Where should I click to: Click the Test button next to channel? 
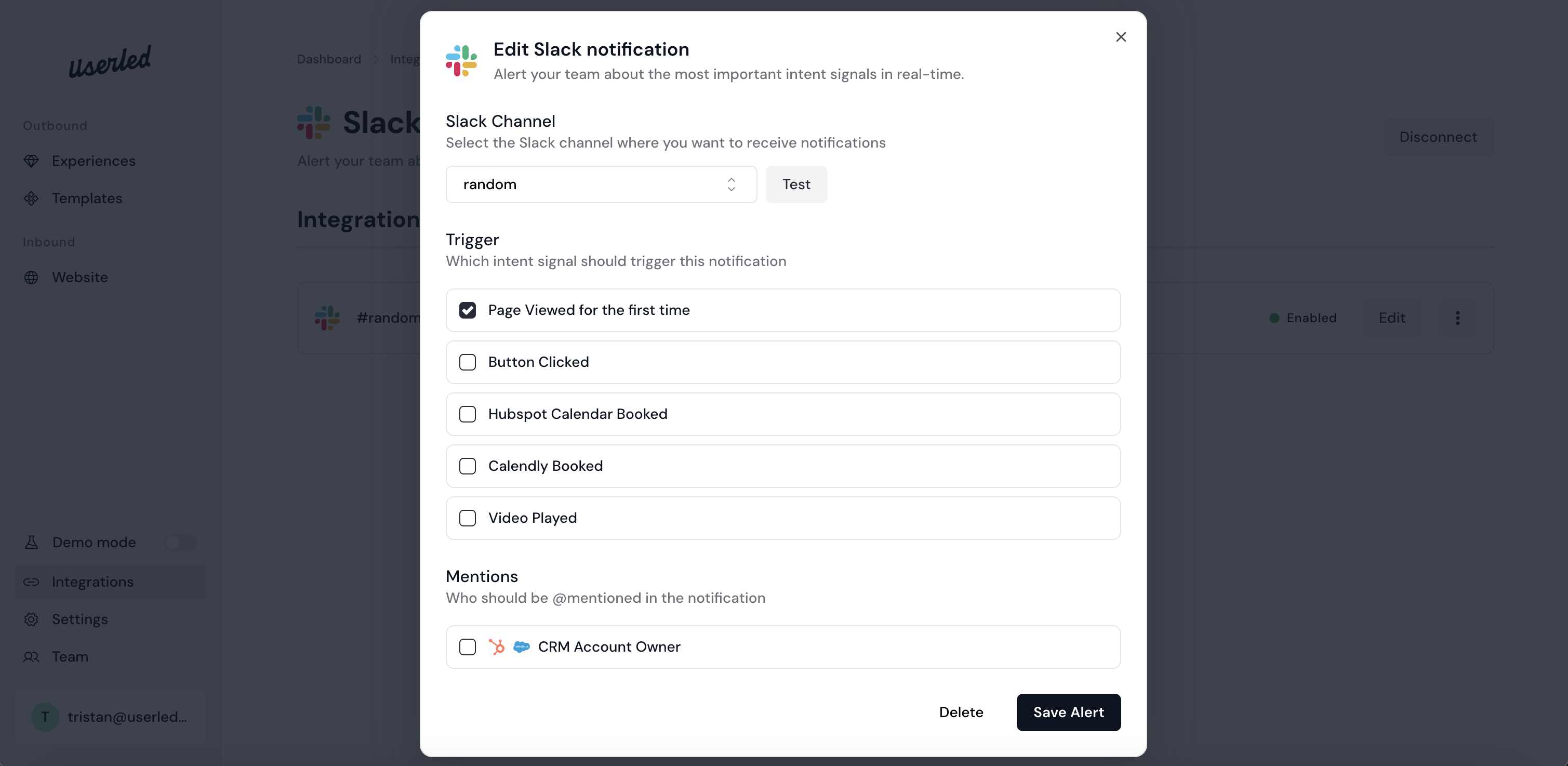[795, 184]
